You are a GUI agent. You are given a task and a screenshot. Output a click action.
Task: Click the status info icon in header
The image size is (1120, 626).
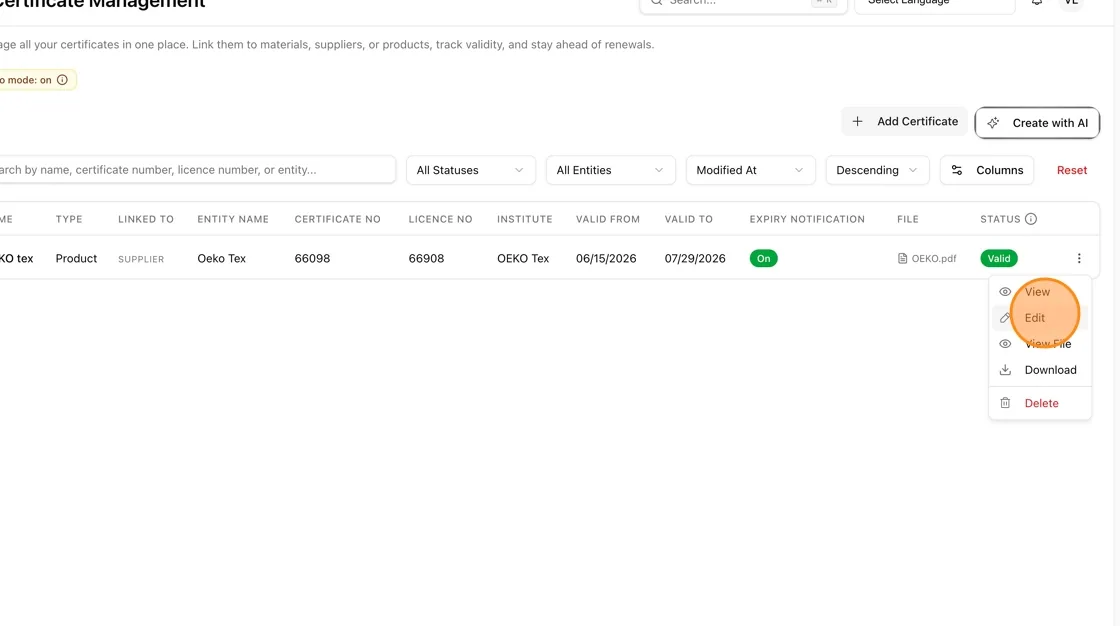[x=1031, y=219]
